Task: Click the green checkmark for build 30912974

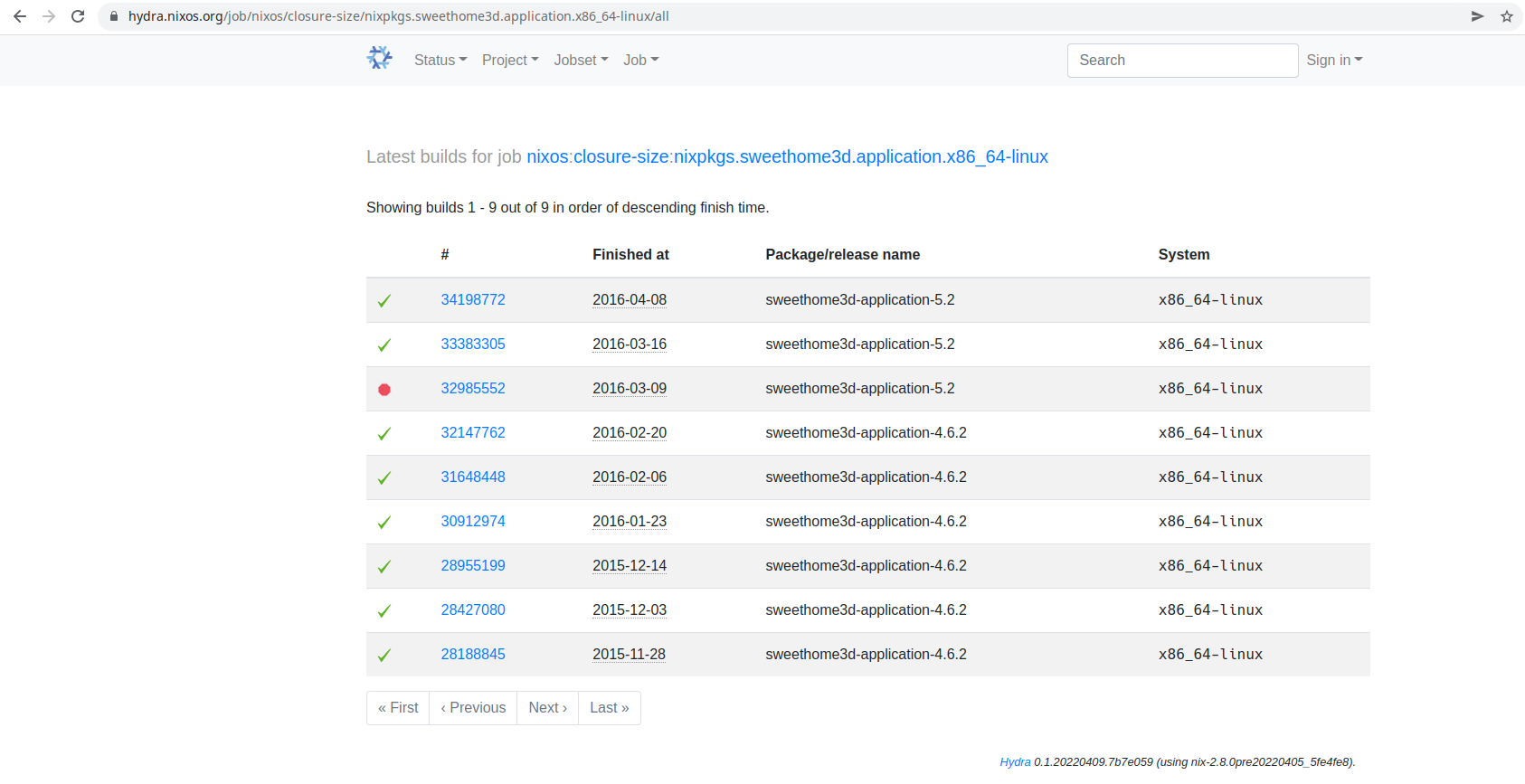Action: [x=384, y=523]
